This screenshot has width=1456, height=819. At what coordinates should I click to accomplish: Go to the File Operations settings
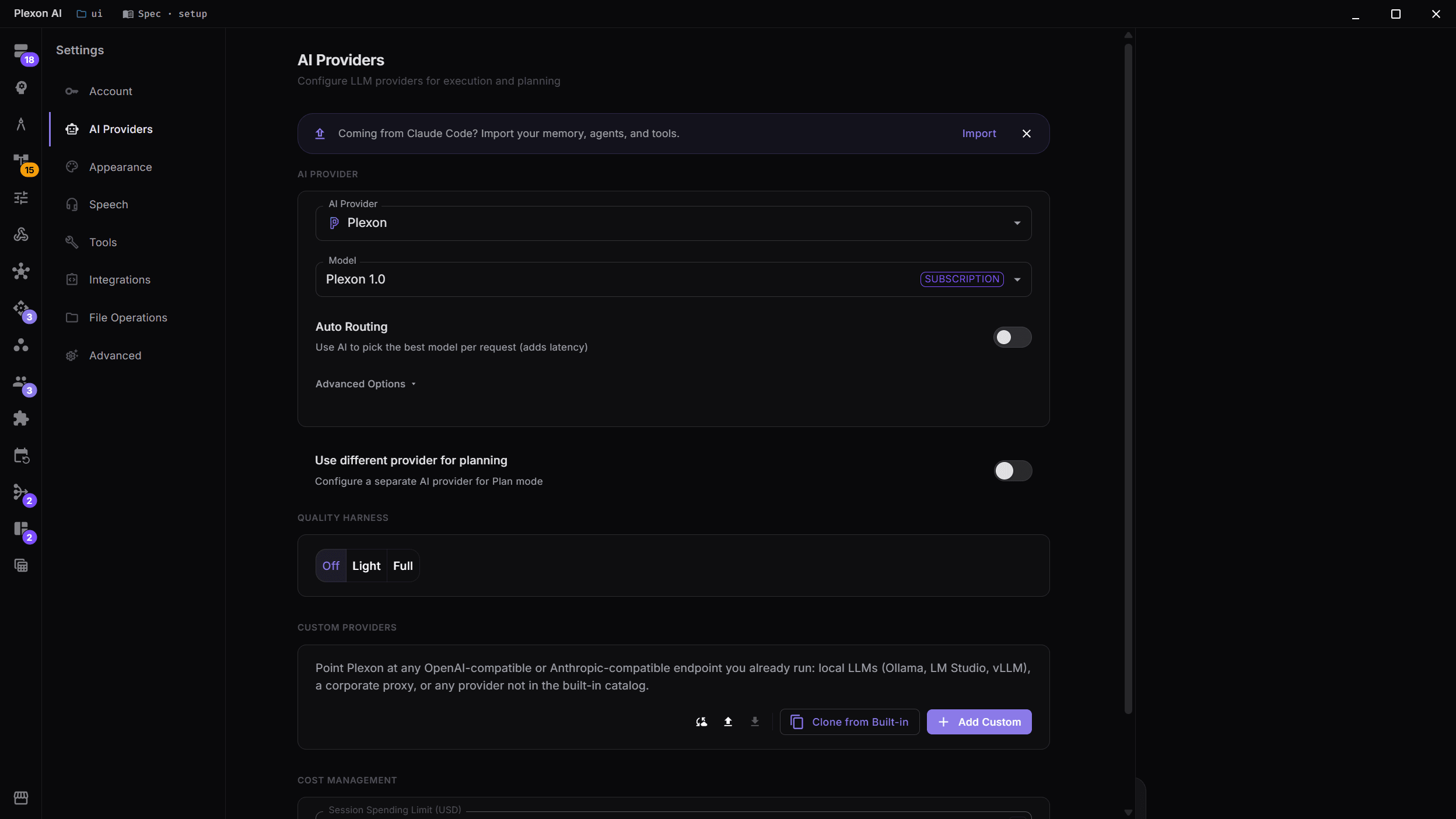[128, 317]
